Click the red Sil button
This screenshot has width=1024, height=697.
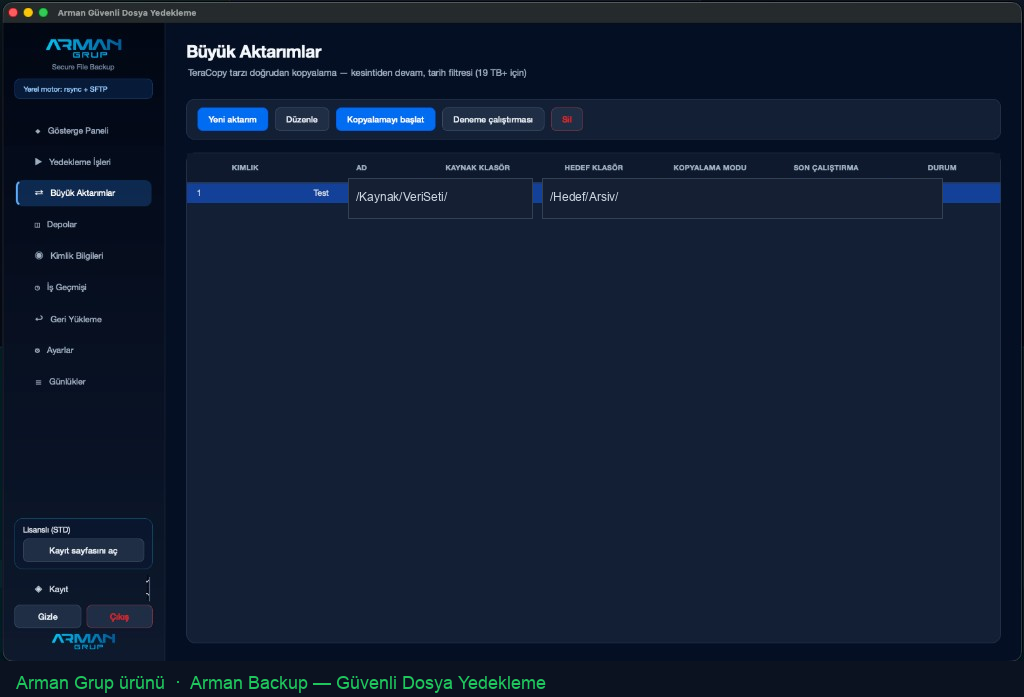click(x=567, y=120)
